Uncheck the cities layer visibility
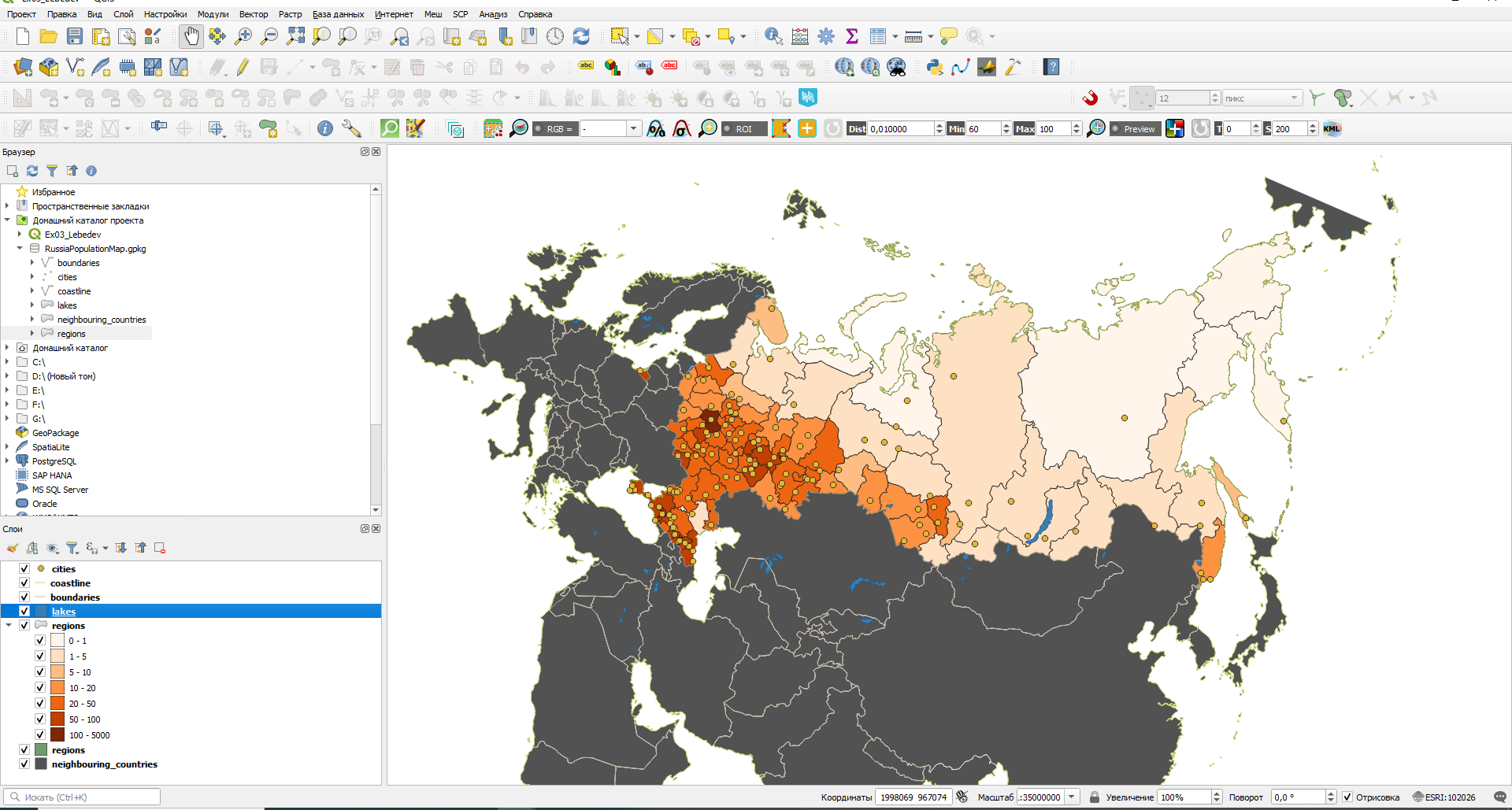The width and height of the screenshot is (1512, 810). click(24, 568)
